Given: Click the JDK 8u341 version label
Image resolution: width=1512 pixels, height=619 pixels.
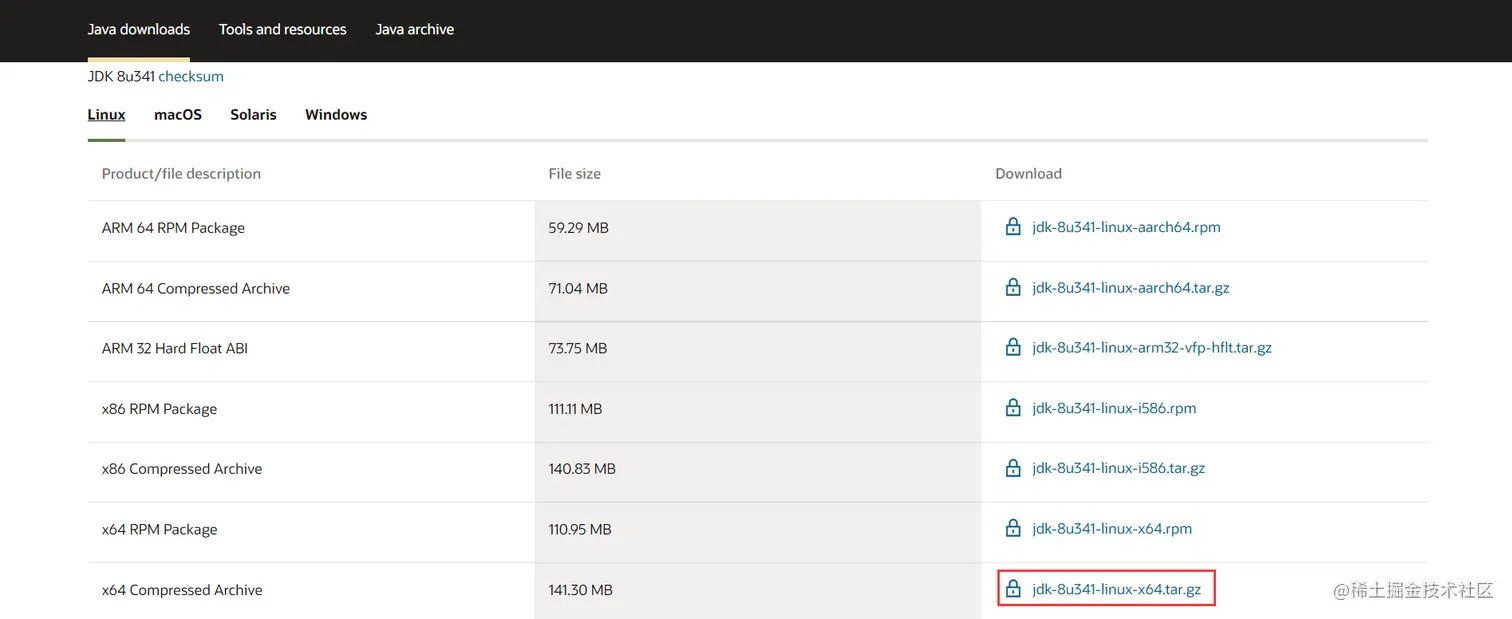Looking at the screenshot, I should coord(121,76).
